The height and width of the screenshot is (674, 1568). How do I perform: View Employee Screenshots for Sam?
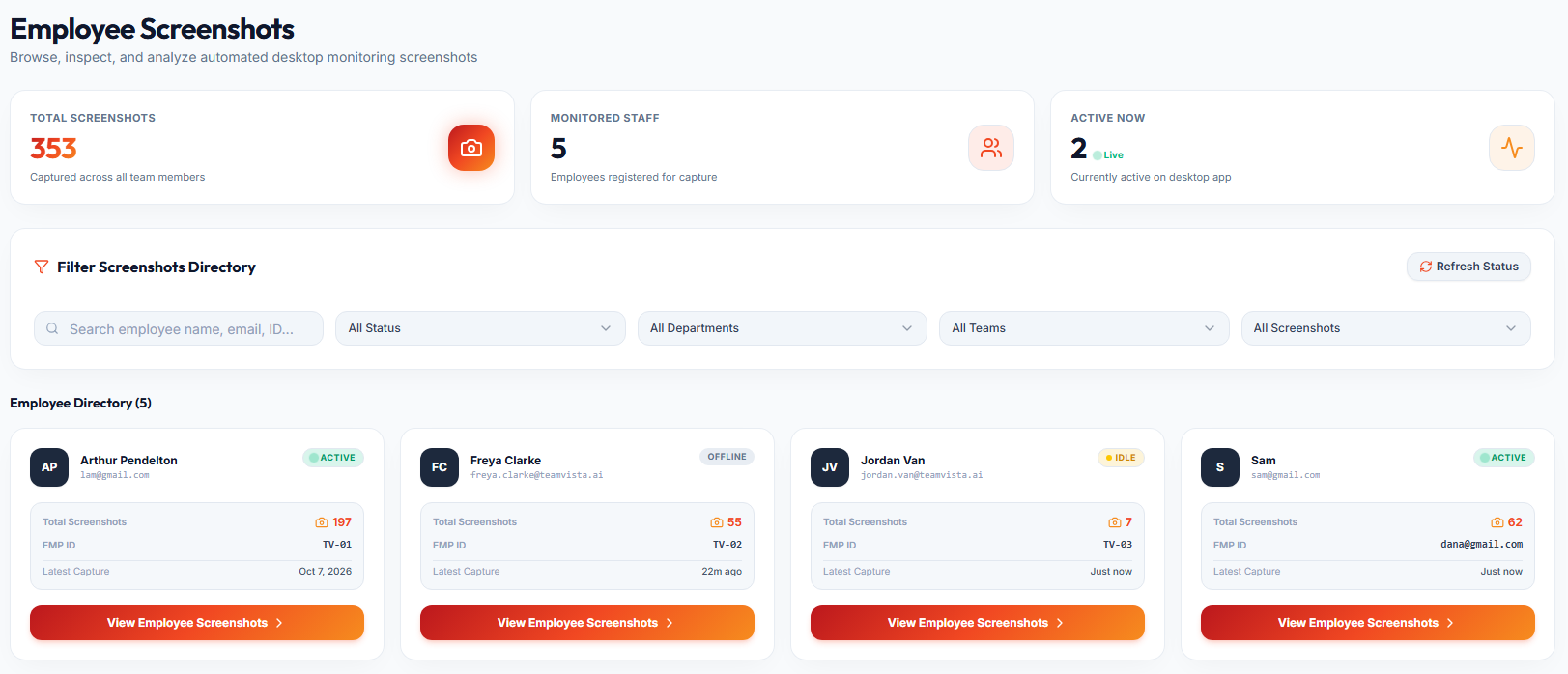tap(1368, 623)
